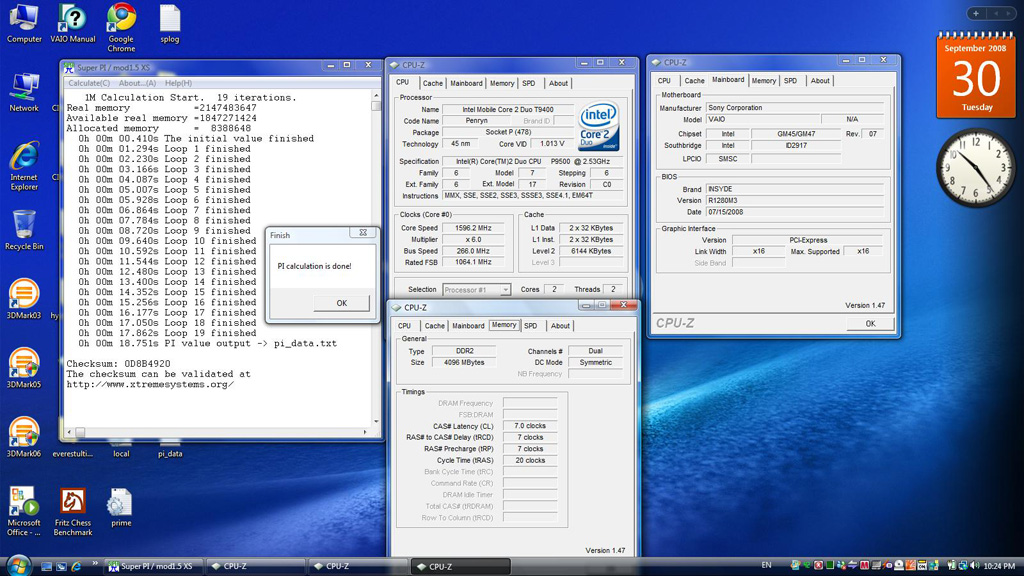Click the Windows Start orb

tap(18, 566)
